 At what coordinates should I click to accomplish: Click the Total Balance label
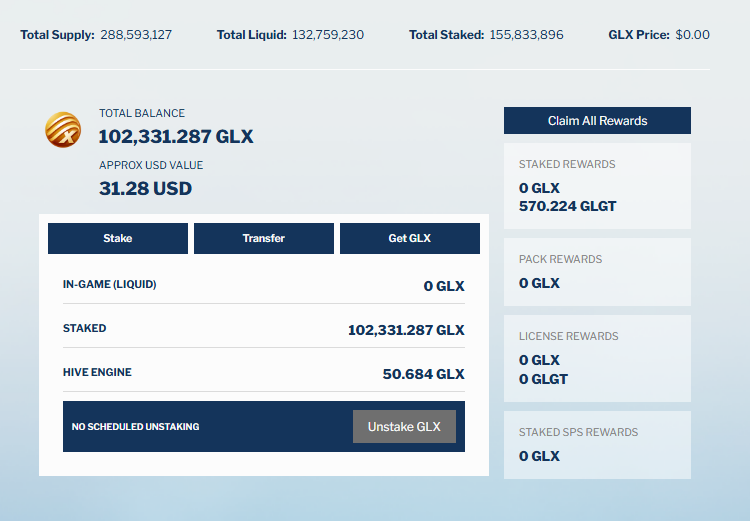pyautogui.click(x=142, y=113)
